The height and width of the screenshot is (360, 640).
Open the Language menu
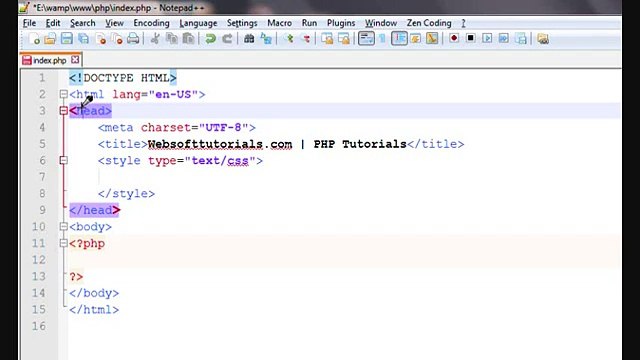198,23
